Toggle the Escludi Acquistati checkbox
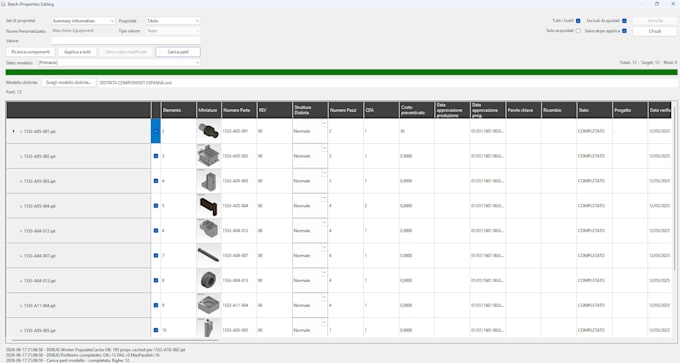The width and height of the screenshot is (680, 363). tap(624, 21)
